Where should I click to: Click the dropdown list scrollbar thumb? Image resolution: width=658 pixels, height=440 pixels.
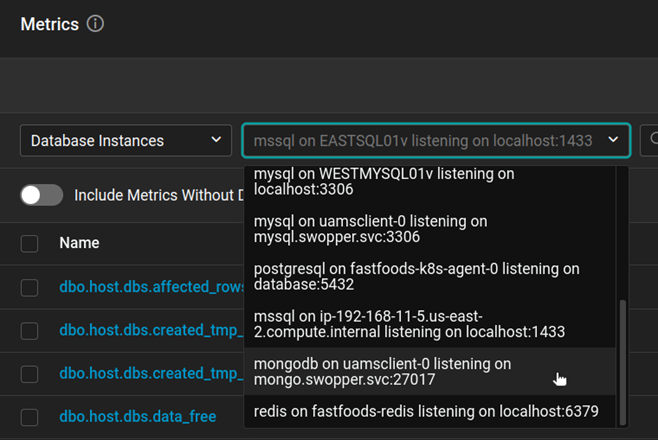point(625,360)
